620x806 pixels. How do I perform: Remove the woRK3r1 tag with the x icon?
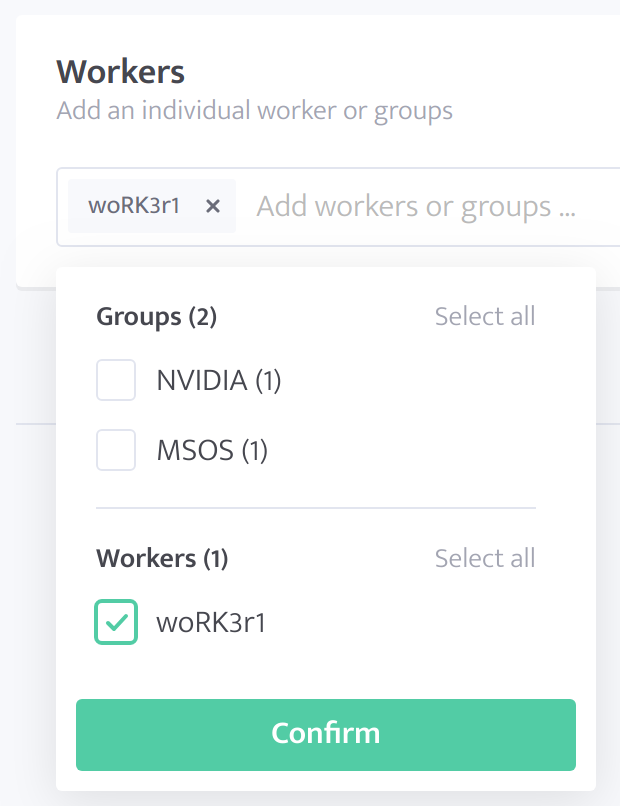coord(213,206)
